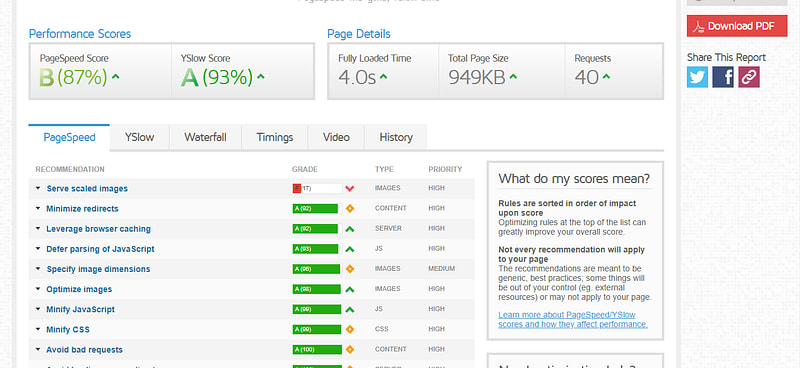Click green up arrow for Defer parsing JavaScript
This screenshot has height=368, width=800.
coord(349,249)
